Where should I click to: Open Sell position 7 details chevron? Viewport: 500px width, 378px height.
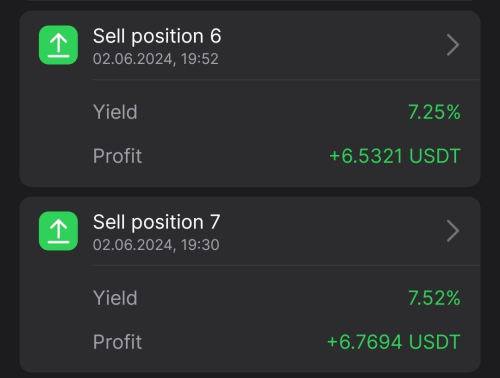pyautogui.click(x=453, y=231)
